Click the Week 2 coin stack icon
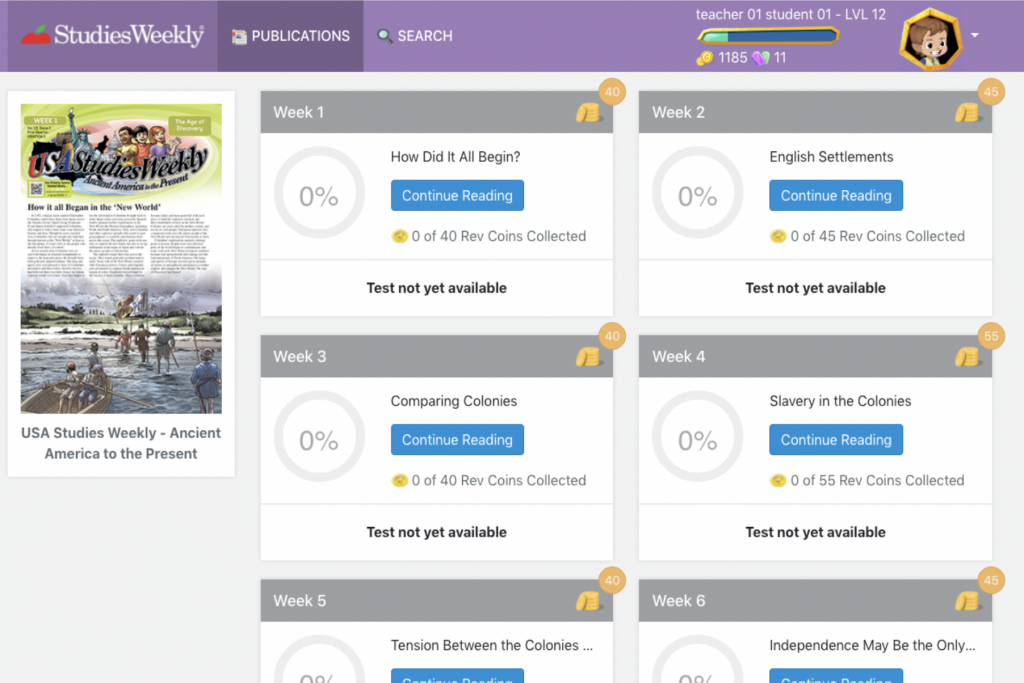 967,113
